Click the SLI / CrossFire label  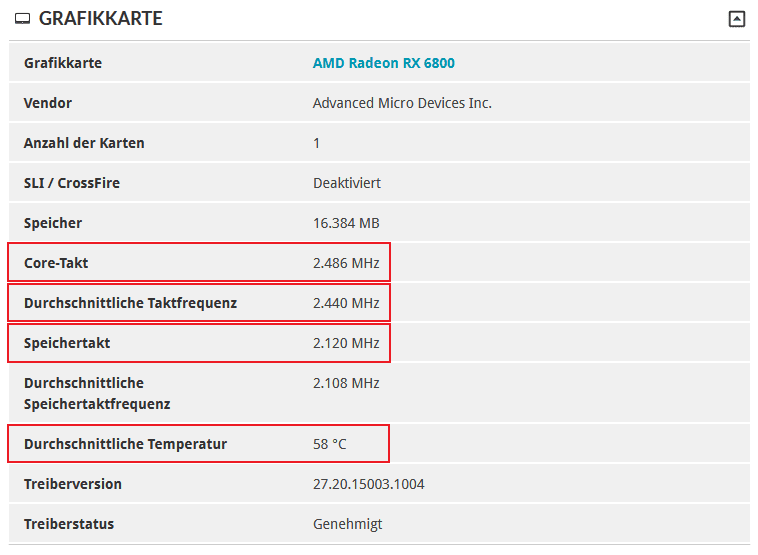[72, 183]
